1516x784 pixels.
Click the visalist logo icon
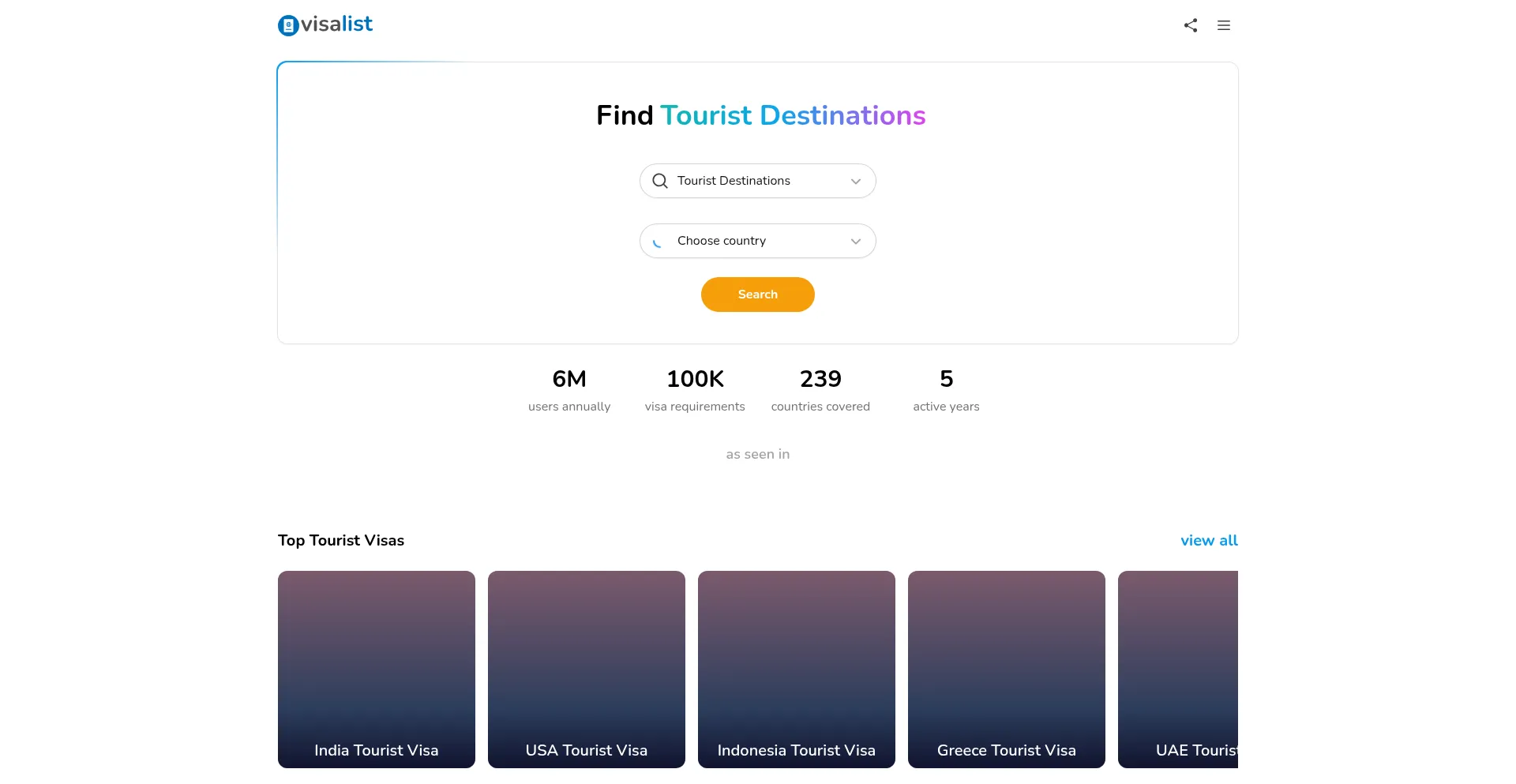click(x=288, y=26)
